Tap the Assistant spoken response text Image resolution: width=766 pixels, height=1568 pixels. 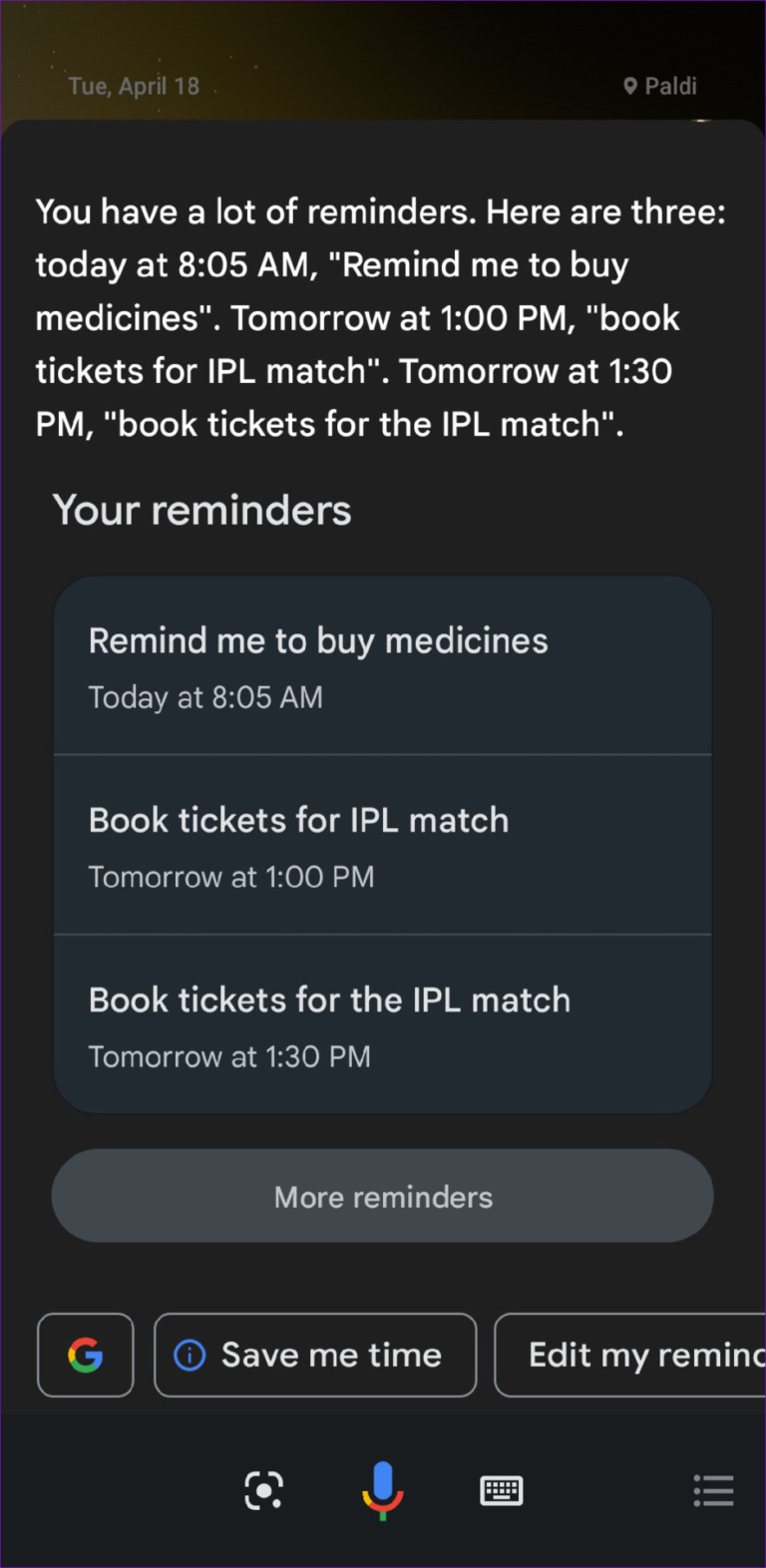[x=382, y=317]
